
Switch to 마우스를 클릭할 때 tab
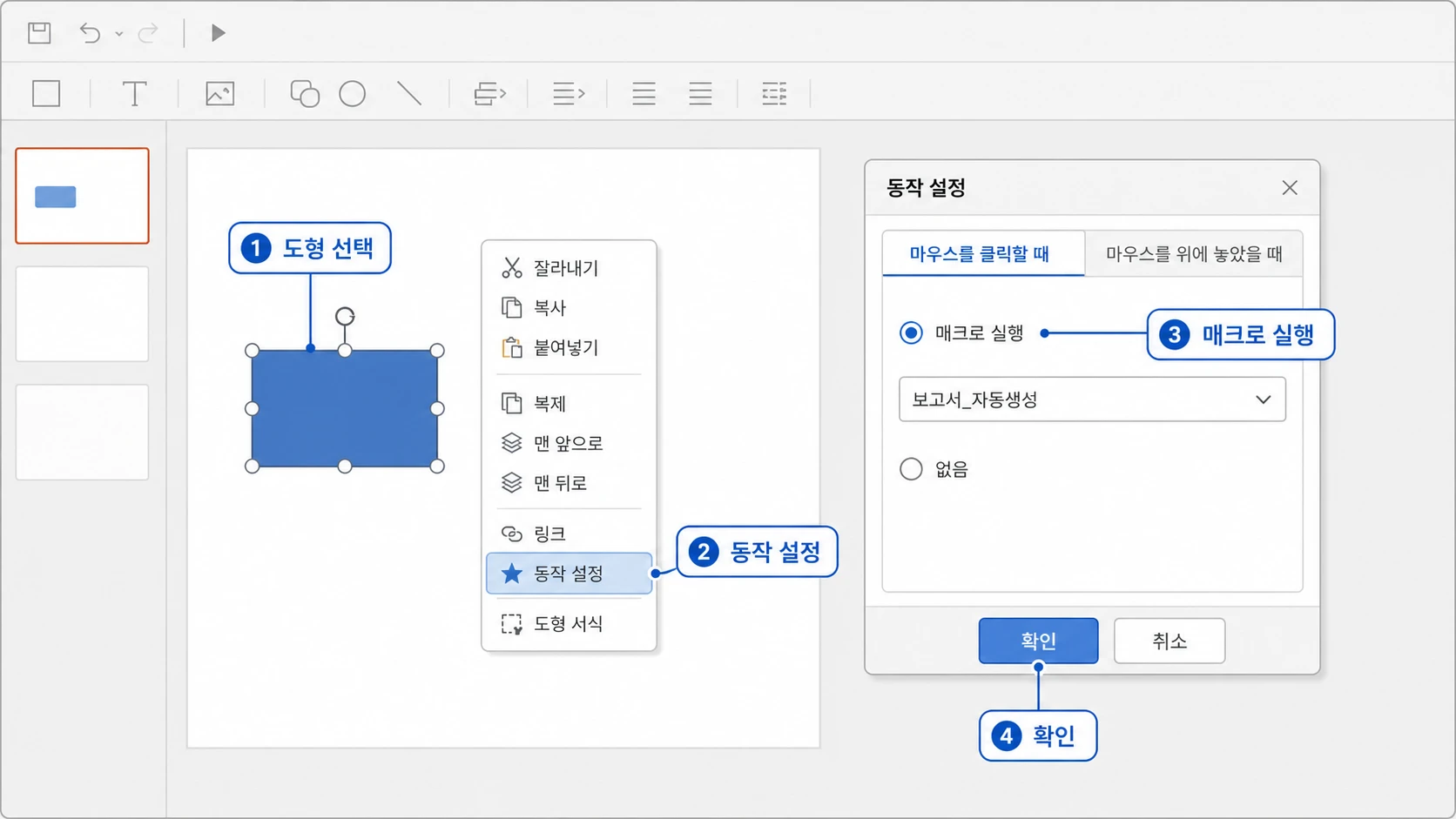pyautogui.click(x=983, y=253)
